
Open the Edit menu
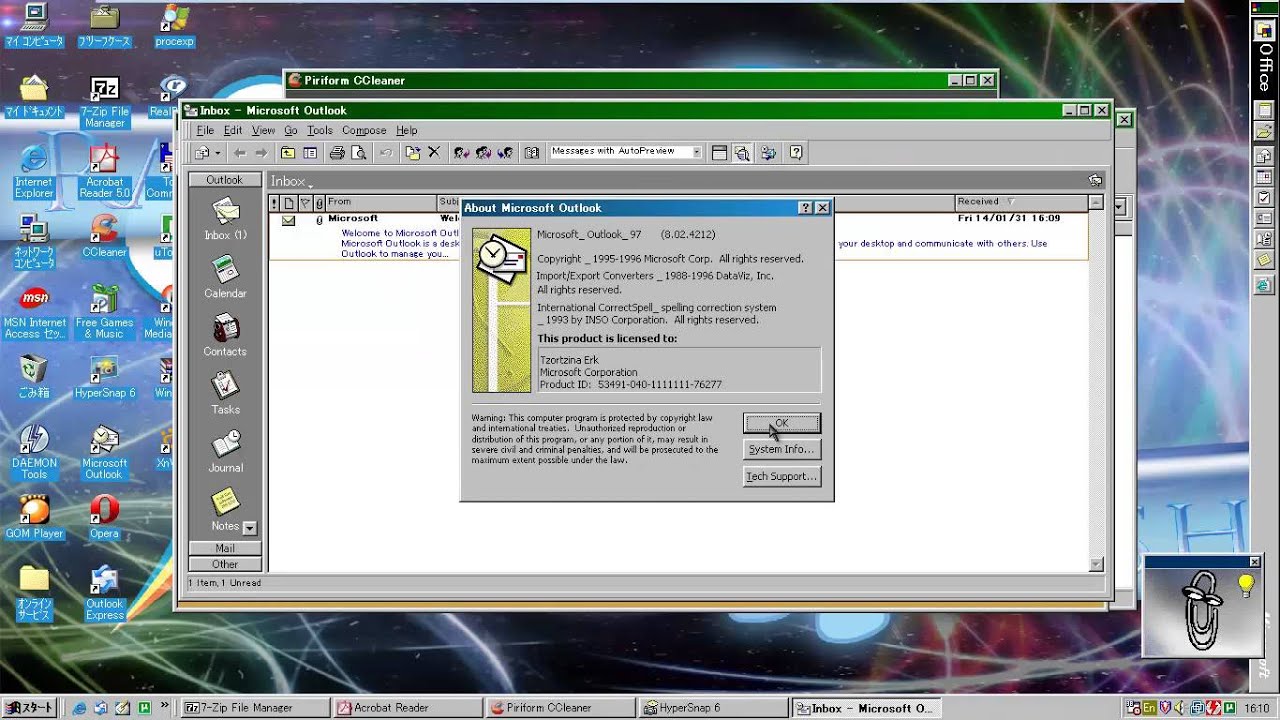233,130
